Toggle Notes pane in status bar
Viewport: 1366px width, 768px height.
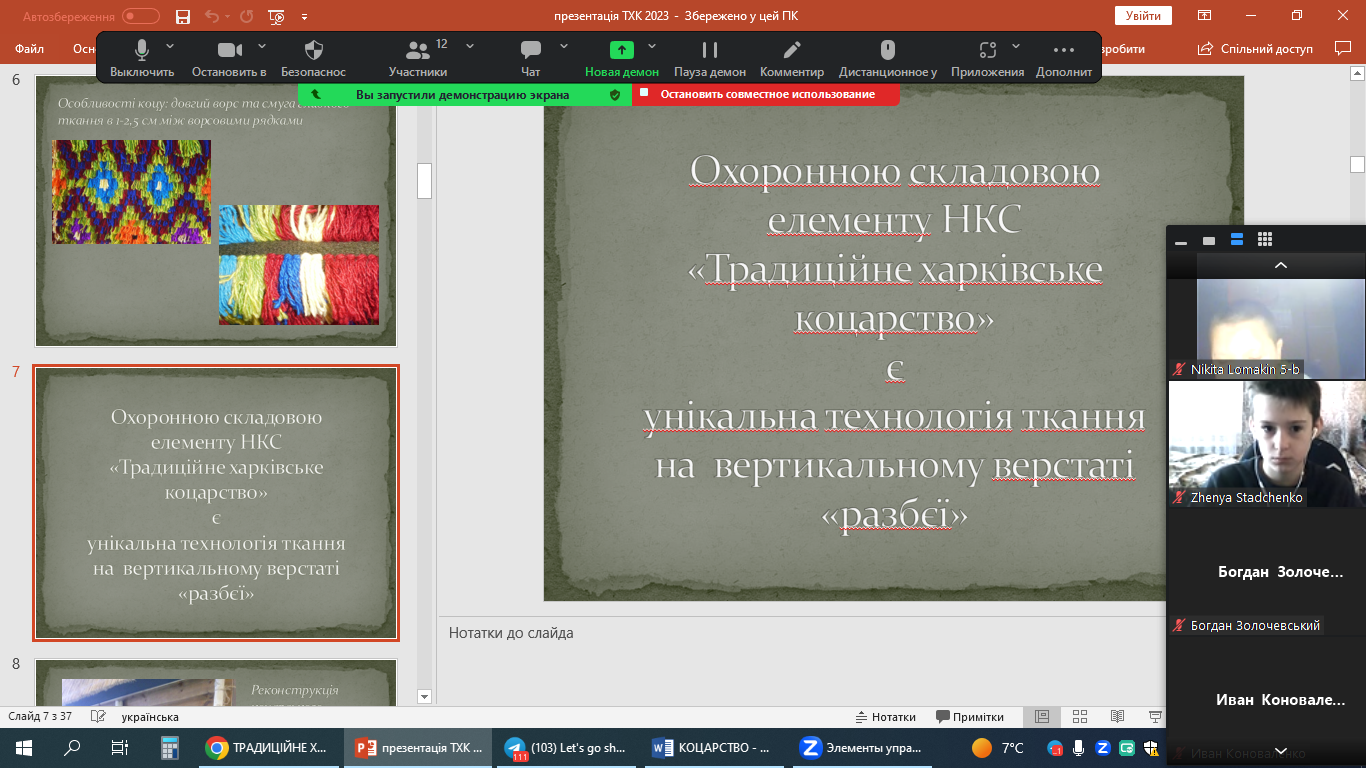click(x=886, y=717)
